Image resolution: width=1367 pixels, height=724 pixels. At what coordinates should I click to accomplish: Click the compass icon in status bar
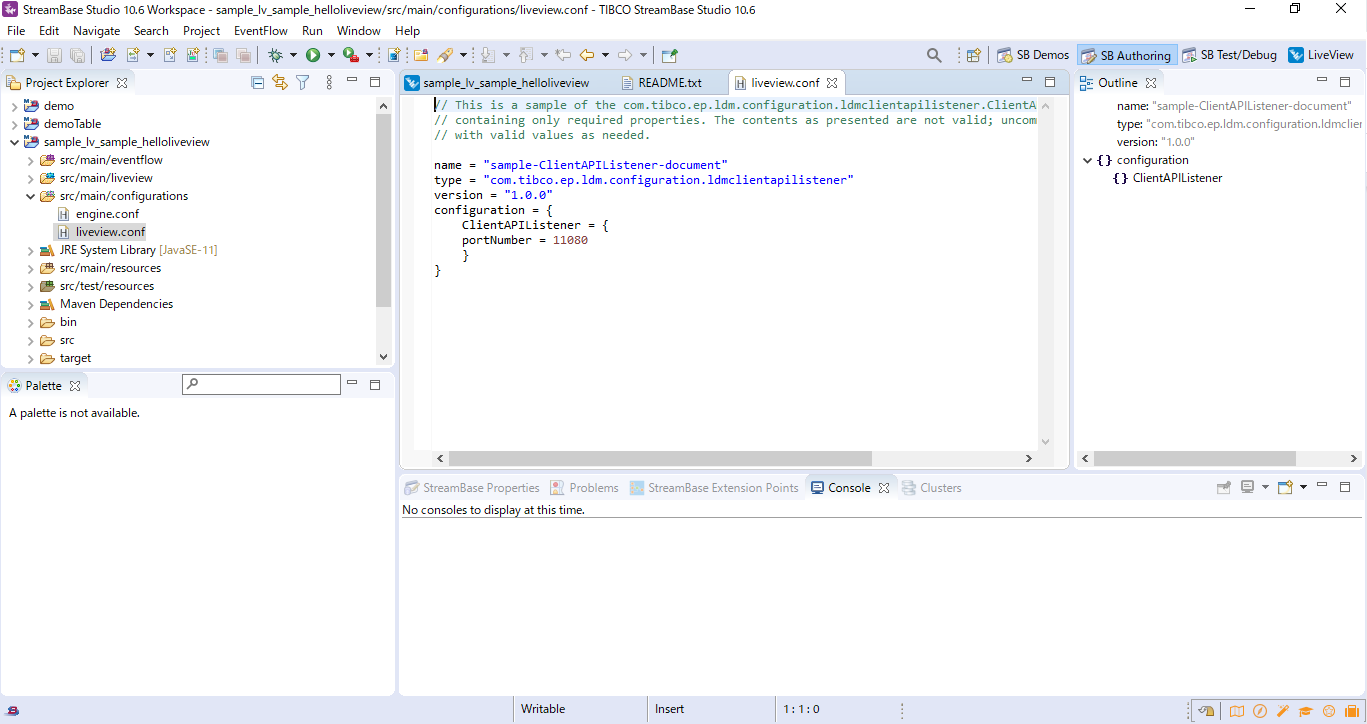coord(1260,711)
